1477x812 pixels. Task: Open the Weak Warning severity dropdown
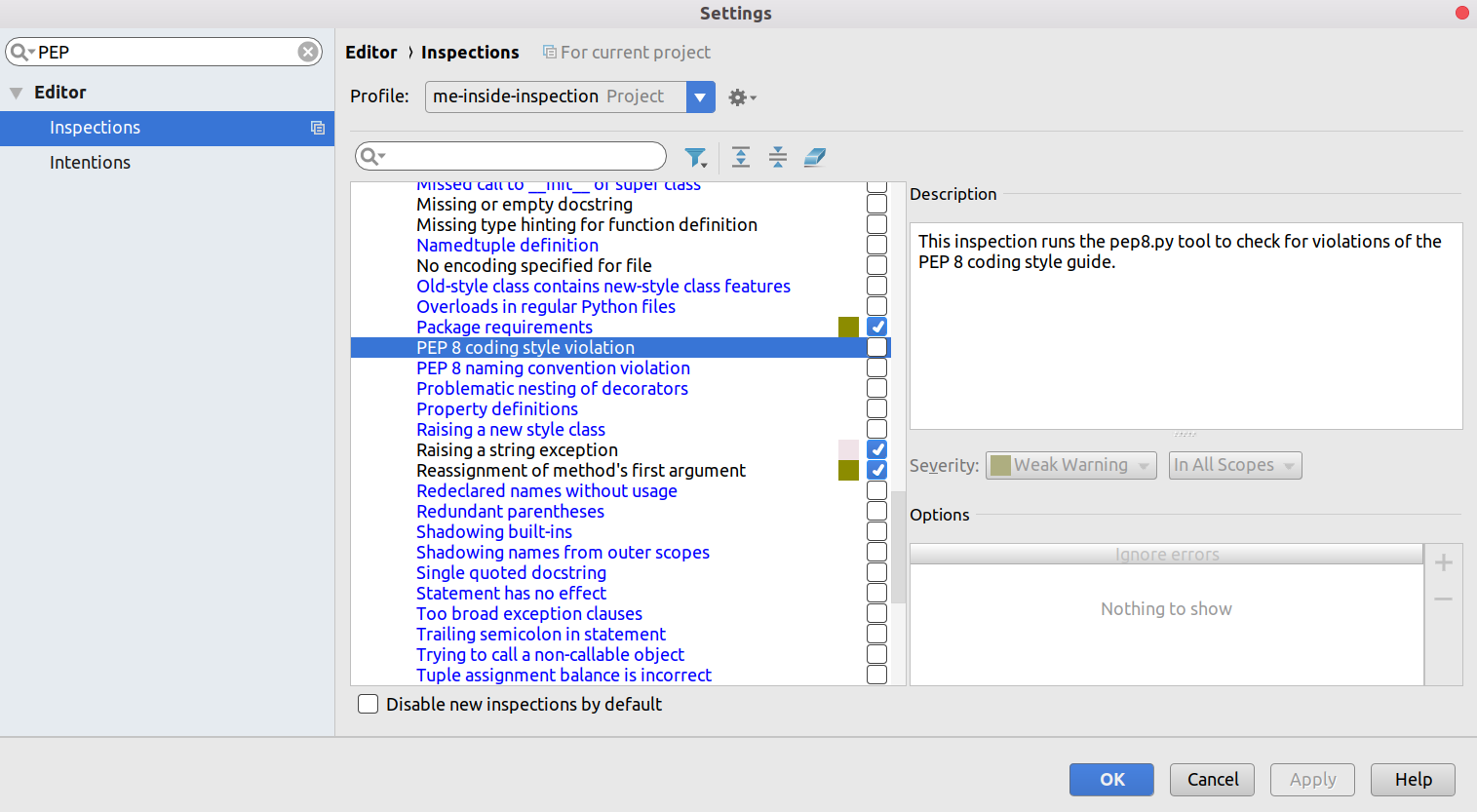coord(1071,465)
